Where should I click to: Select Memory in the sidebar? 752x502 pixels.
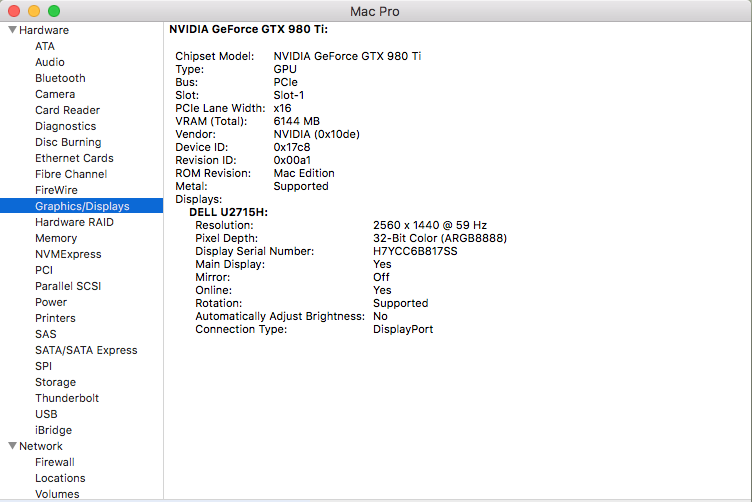pyautogui.click(x=56, y=238)
